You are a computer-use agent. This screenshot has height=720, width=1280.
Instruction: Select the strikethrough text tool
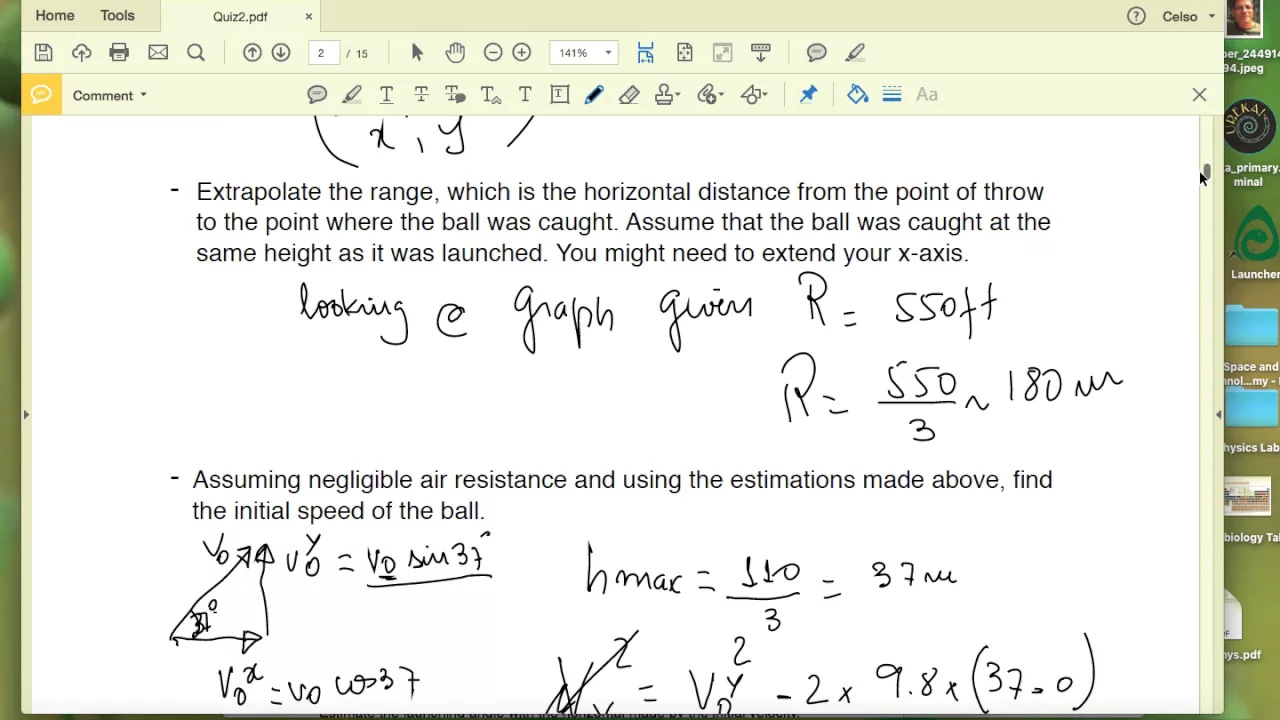coord(421,95)
